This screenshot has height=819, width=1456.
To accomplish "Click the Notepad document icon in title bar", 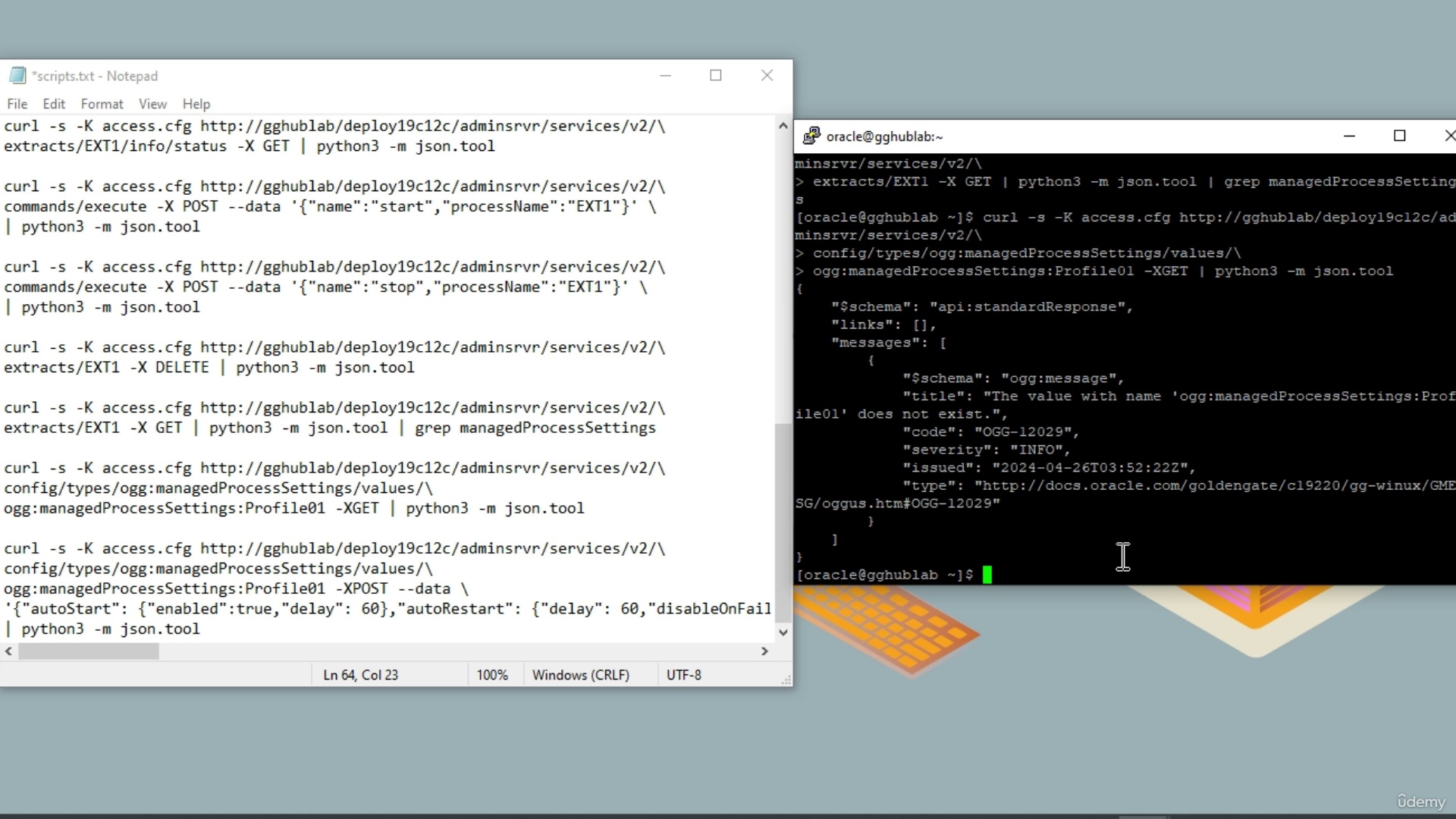I will [17, 75].
